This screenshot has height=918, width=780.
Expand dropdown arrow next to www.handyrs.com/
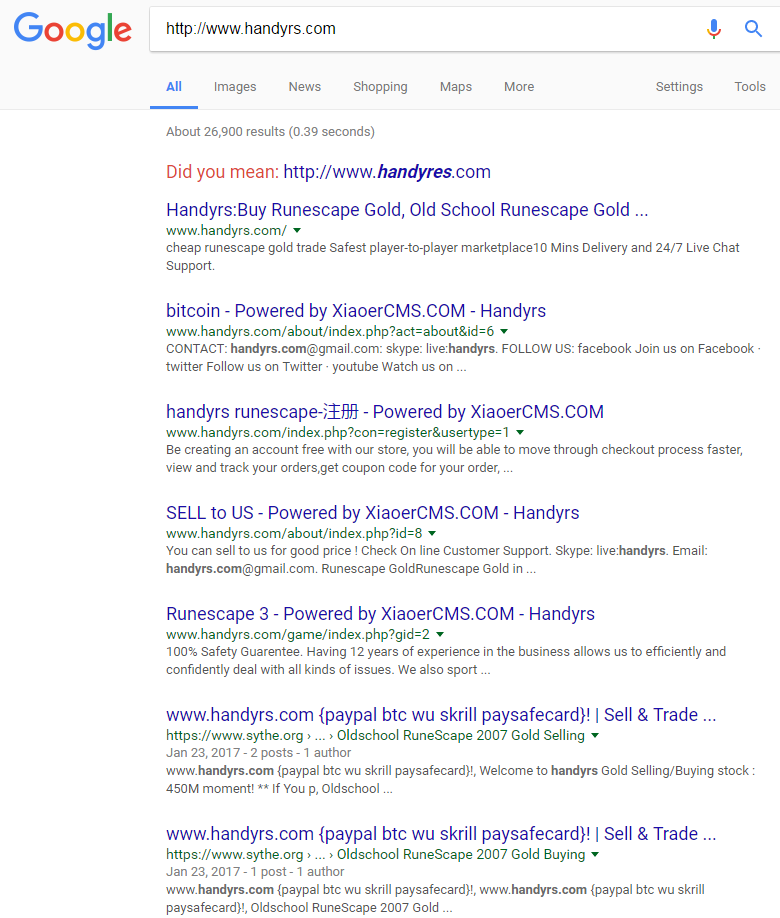point(297,231)
